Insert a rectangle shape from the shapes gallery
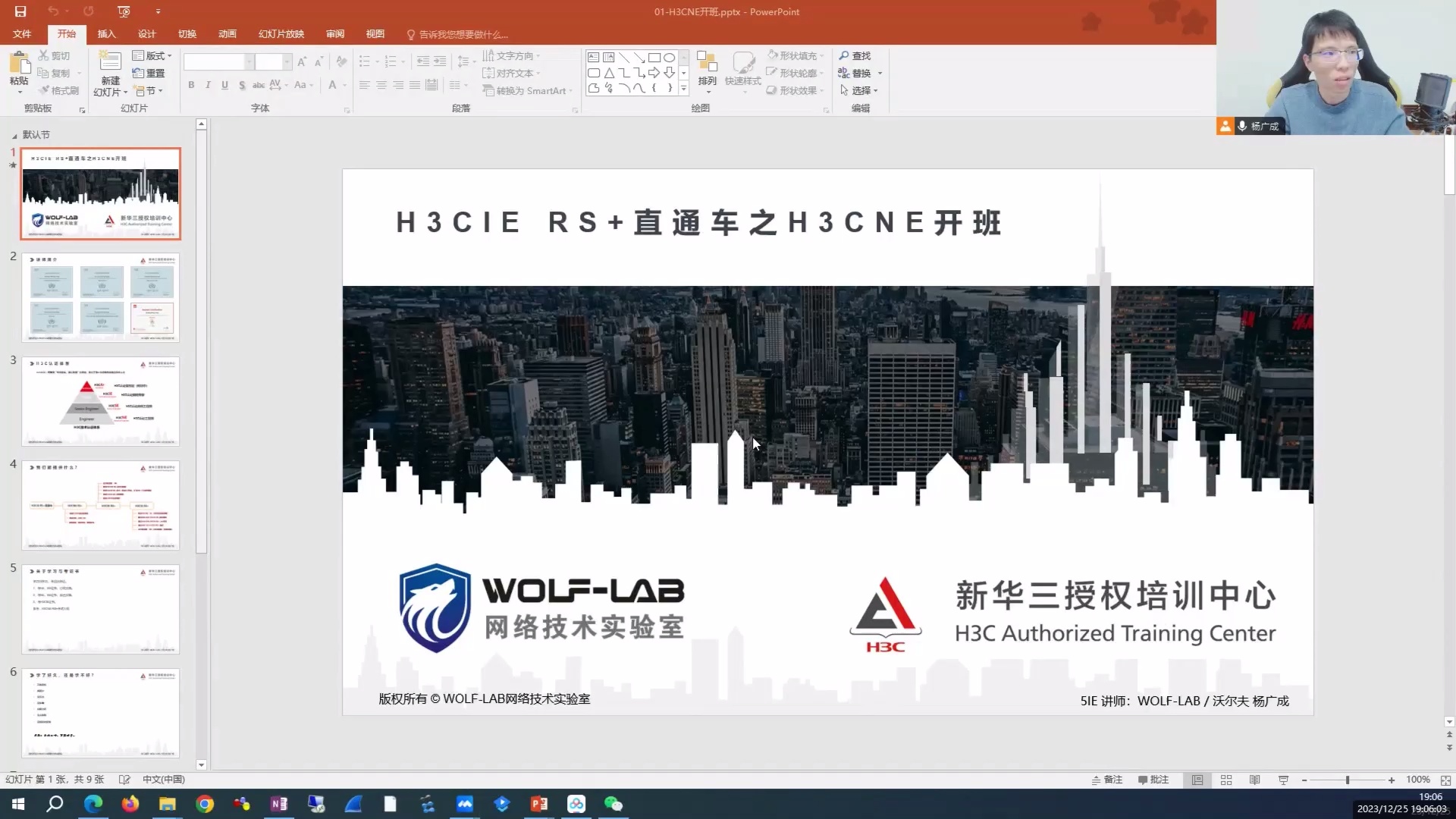This screenshot has height=819, width=1456. coord(654,57)
